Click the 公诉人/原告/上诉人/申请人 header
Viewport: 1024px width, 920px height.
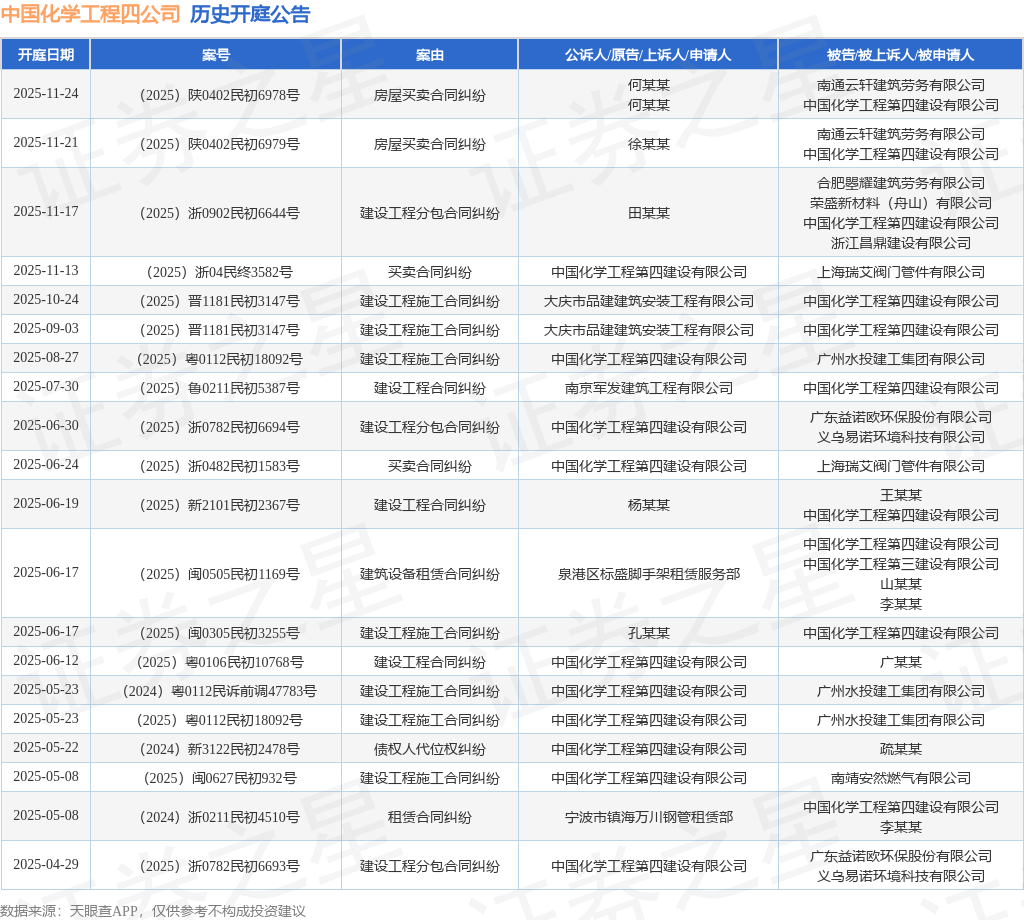point(648,55)
